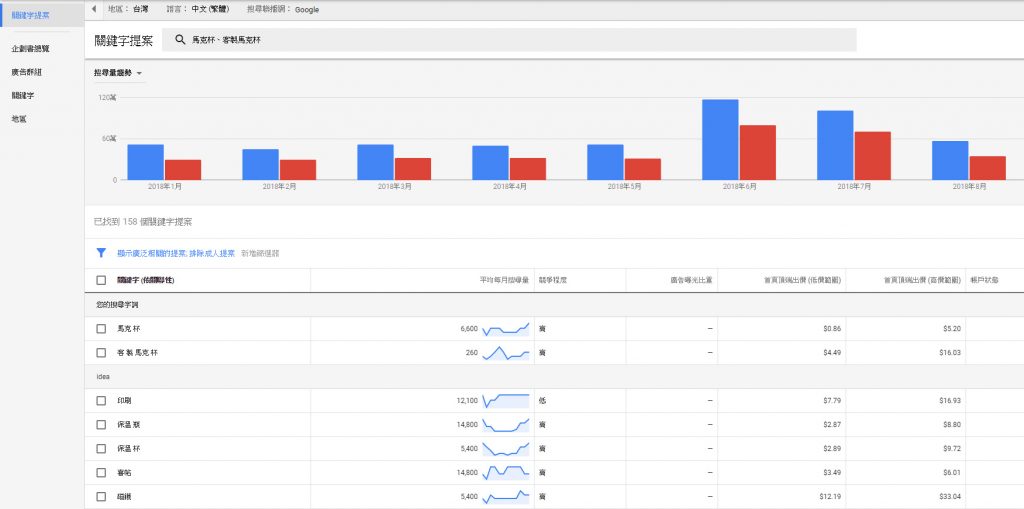Check the box in the $33.04 row
Screen dimensions: 1024x509
101,497
